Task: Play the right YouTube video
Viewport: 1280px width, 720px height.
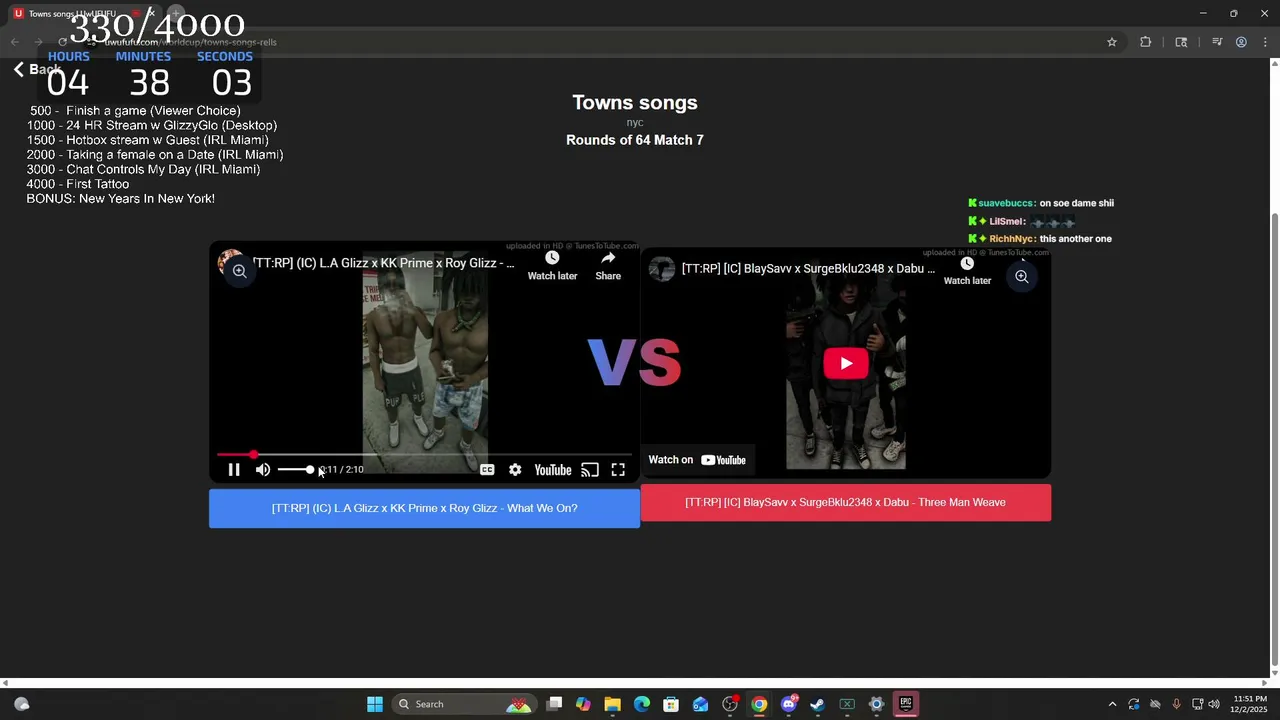Action: click(x=846, y=364)
